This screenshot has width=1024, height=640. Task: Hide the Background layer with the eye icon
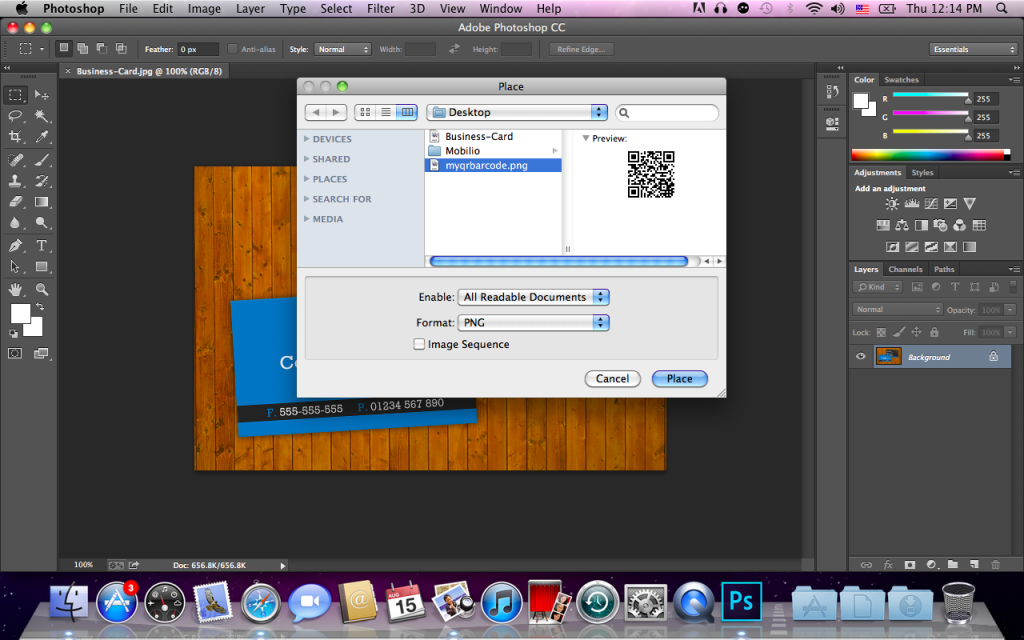860,357
